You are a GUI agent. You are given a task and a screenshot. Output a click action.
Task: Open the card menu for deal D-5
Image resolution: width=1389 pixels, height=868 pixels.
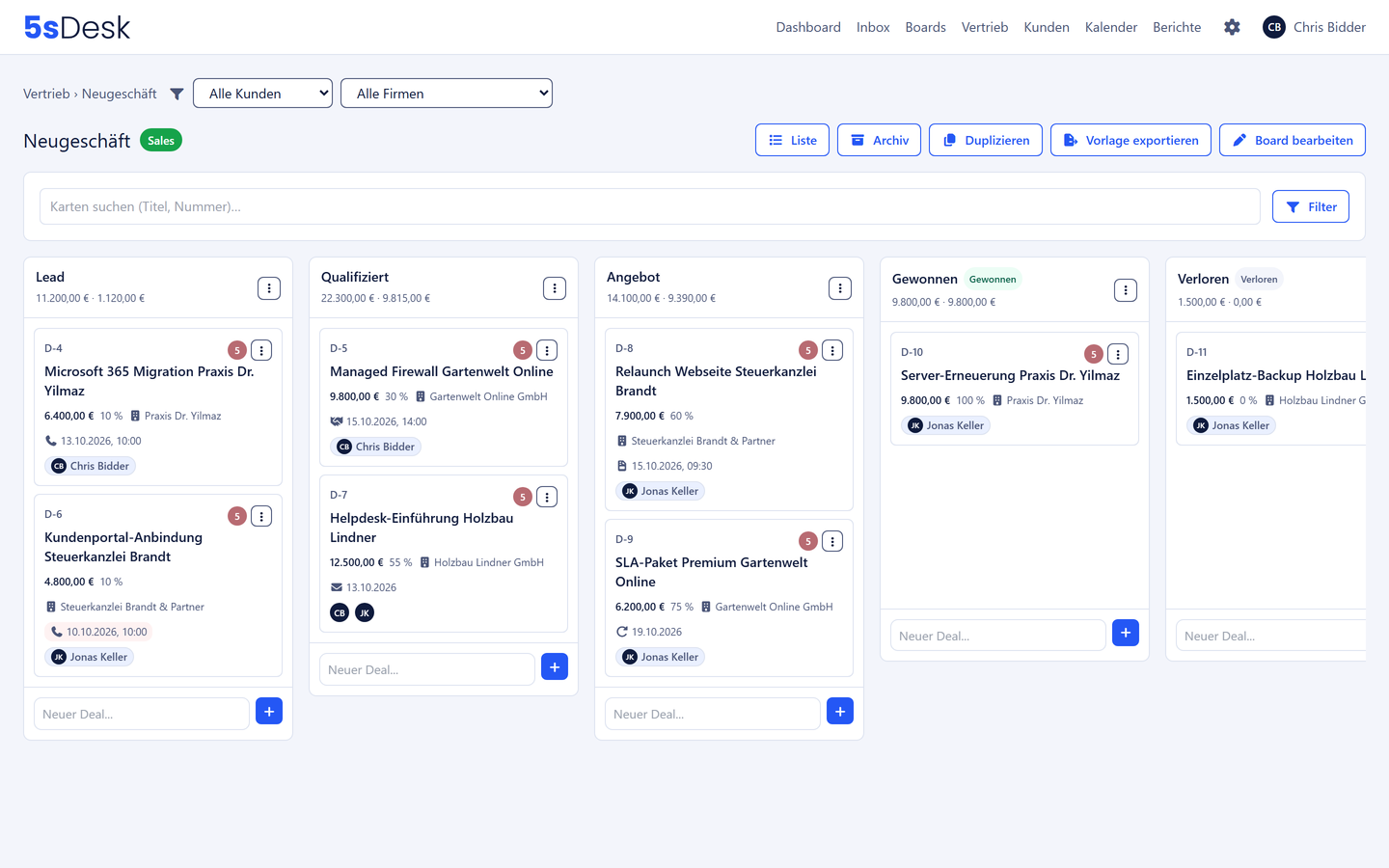pyautogui.click(x=547, y=350)
